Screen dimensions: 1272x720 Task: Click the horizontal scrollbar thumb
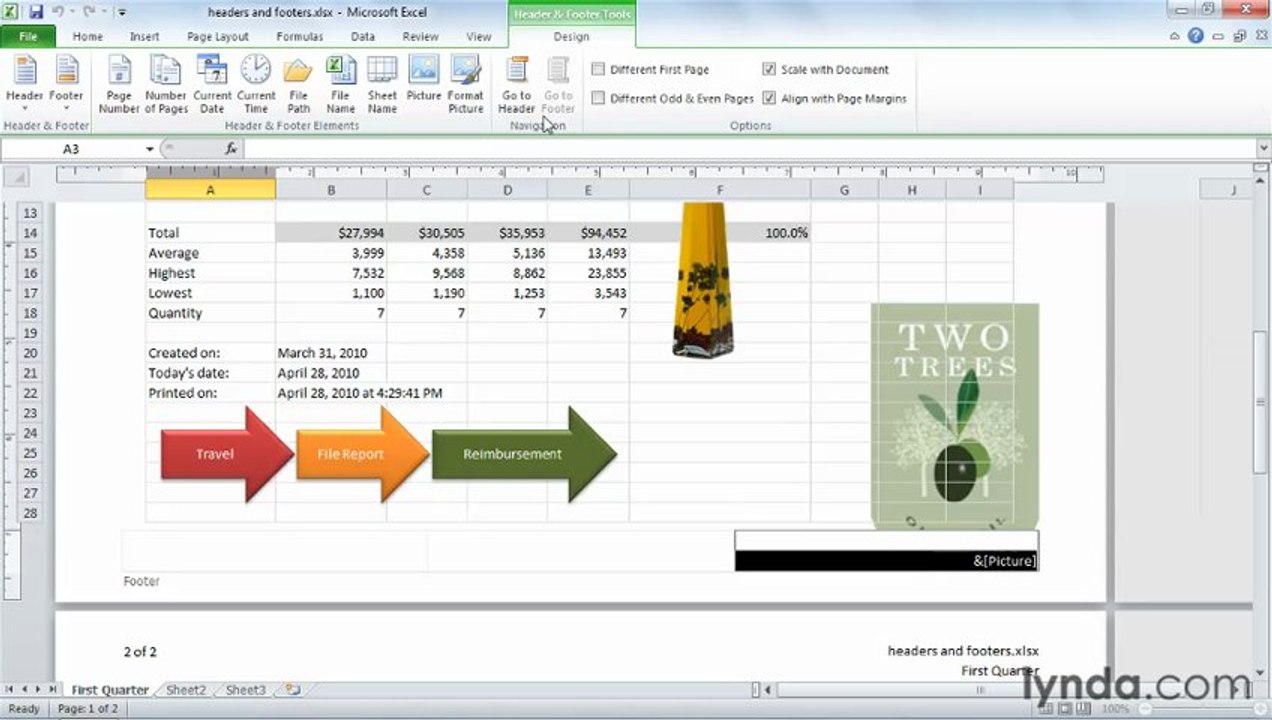click(979, 690)
